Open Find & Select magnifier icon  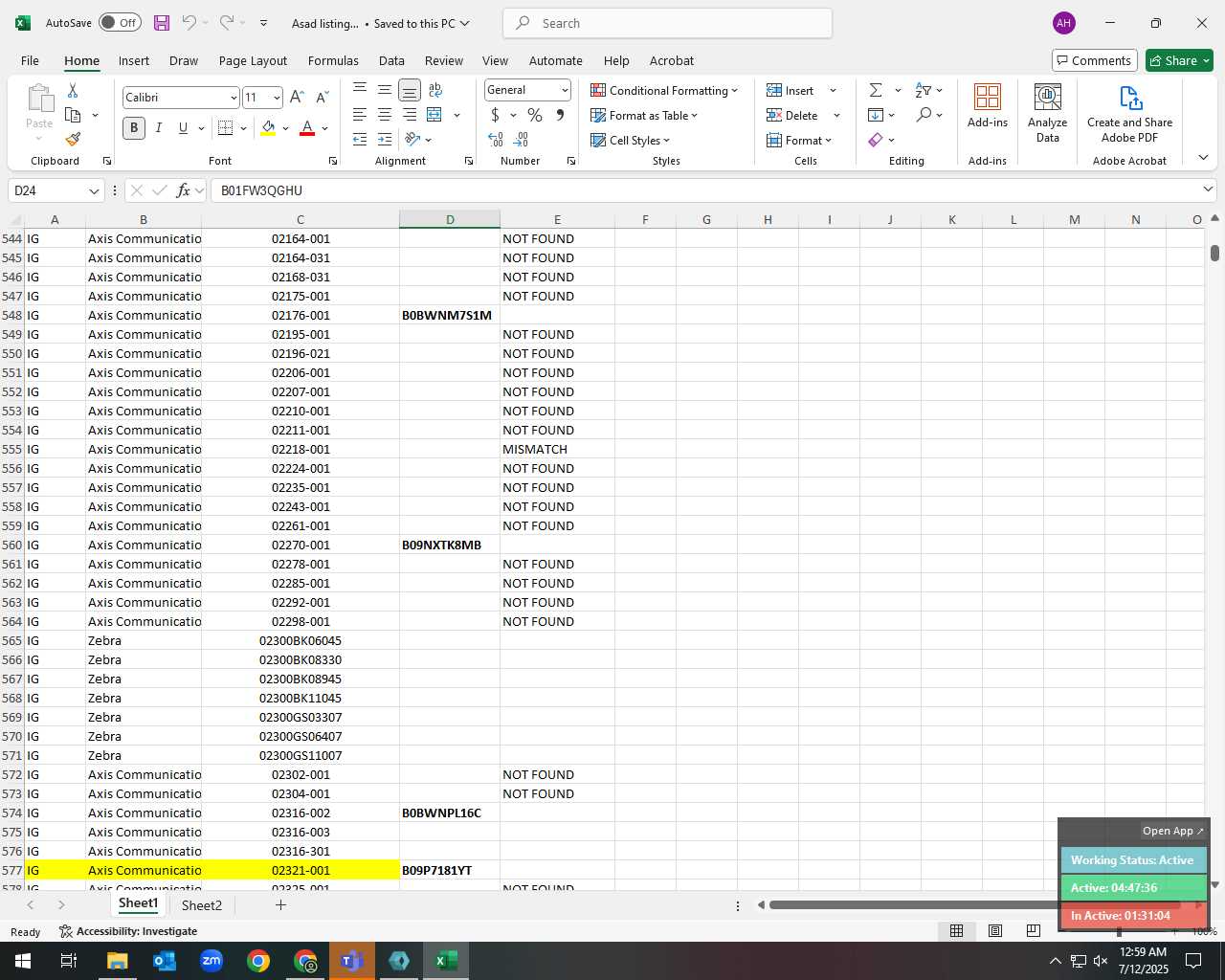click(924, 115)
